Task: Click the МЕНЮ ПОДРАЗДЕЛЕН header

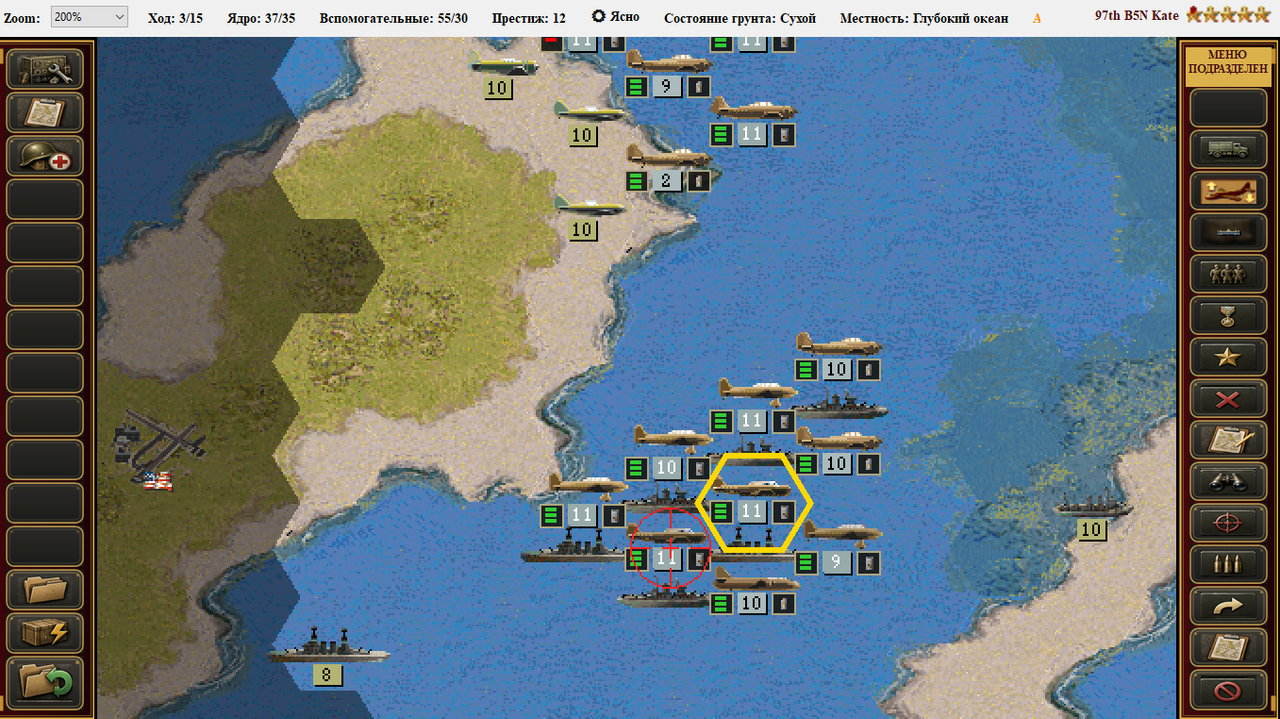Action: click(x=1227, y=68)
